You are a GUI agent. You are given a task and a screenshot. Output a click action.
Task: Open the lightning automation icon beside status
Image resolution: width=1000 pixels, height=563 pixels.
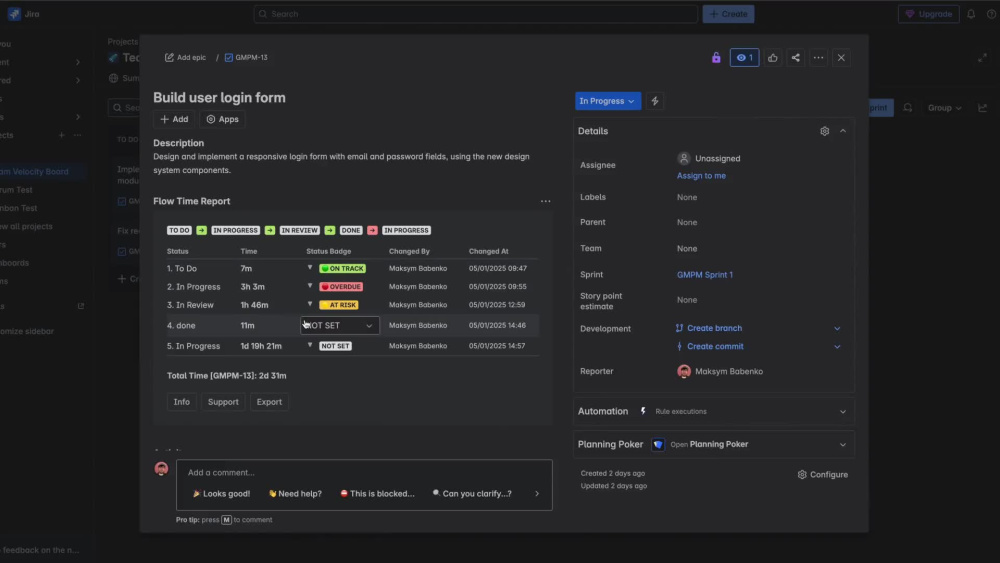[x=654, y=101]
